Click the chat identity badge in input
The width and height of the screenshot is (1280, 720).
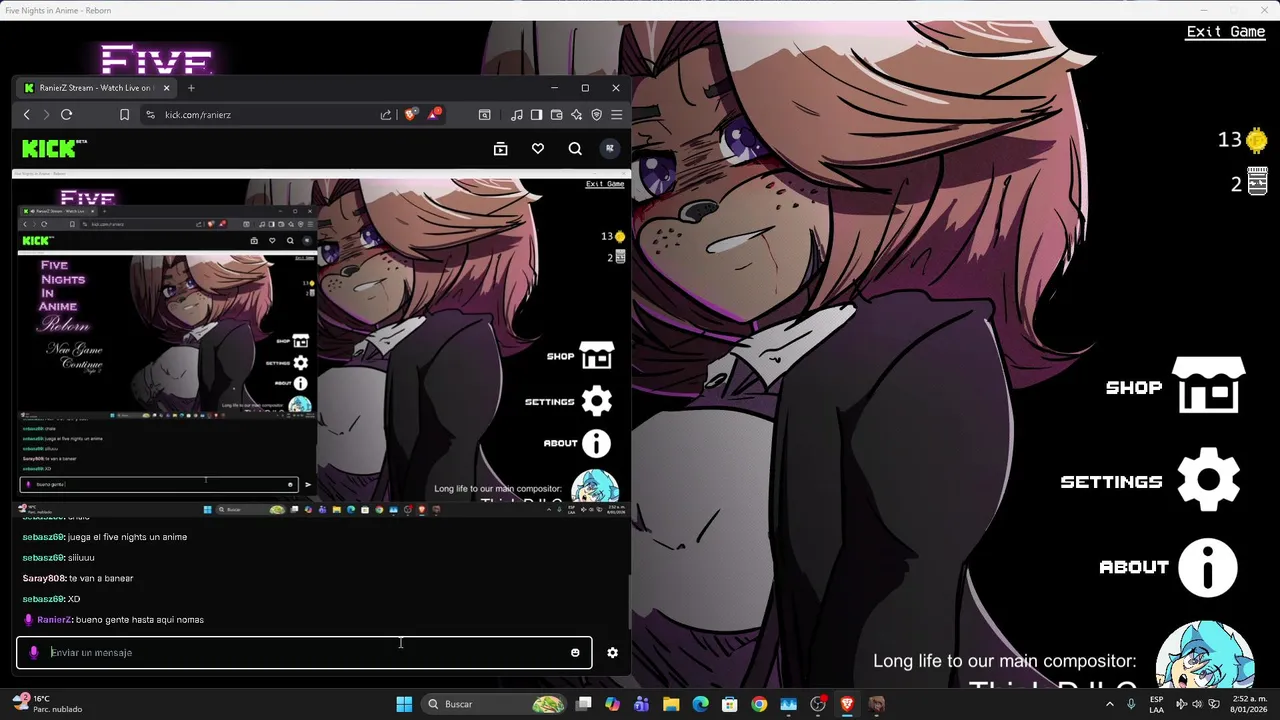33,653
